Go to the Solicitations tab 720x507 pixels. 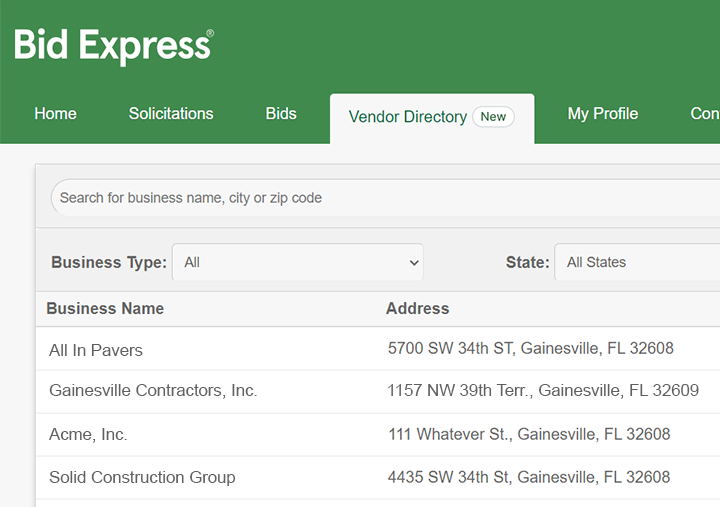[x=171, y=114]
